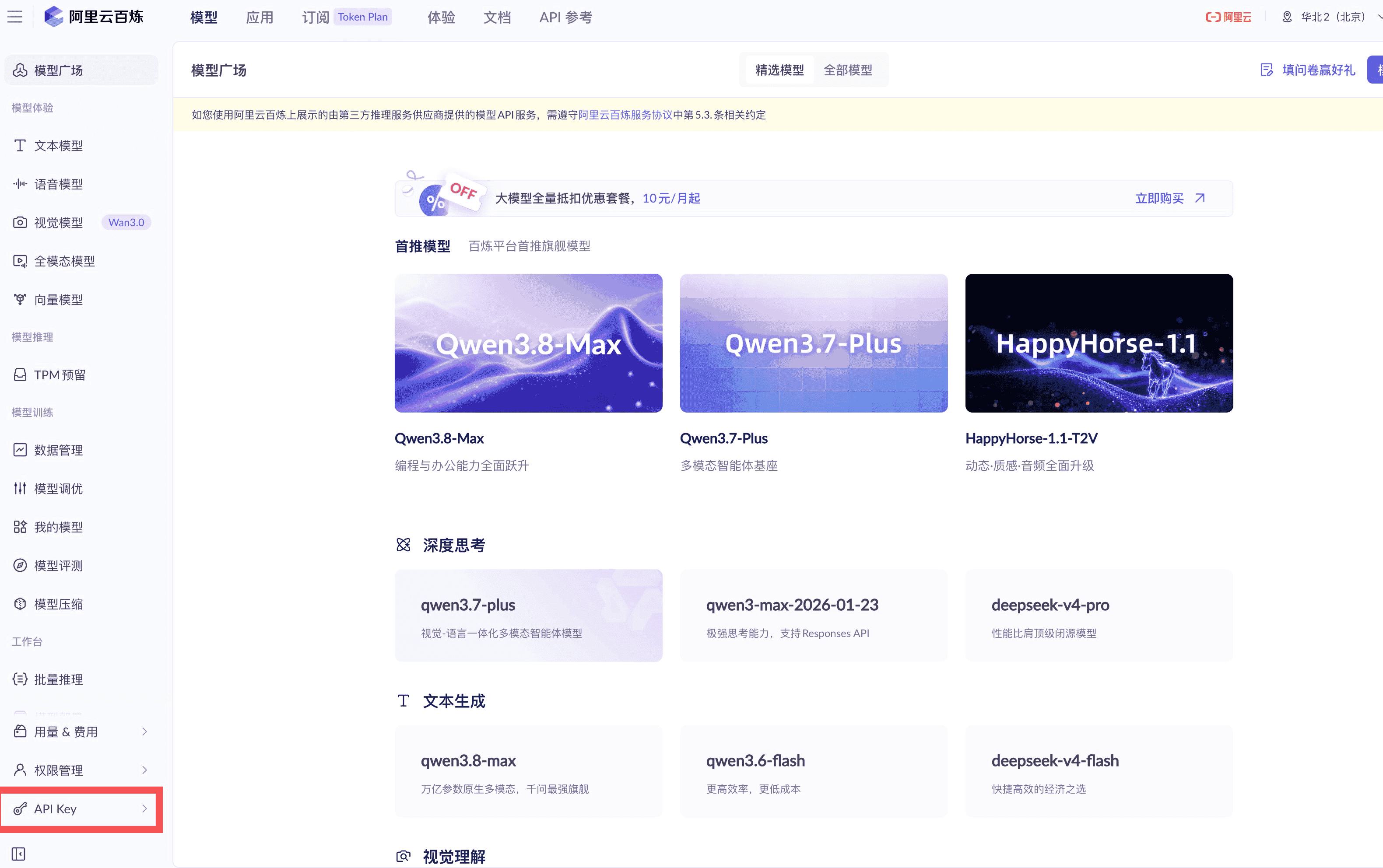Click the 模型评测 compass icon

(20, 565)
